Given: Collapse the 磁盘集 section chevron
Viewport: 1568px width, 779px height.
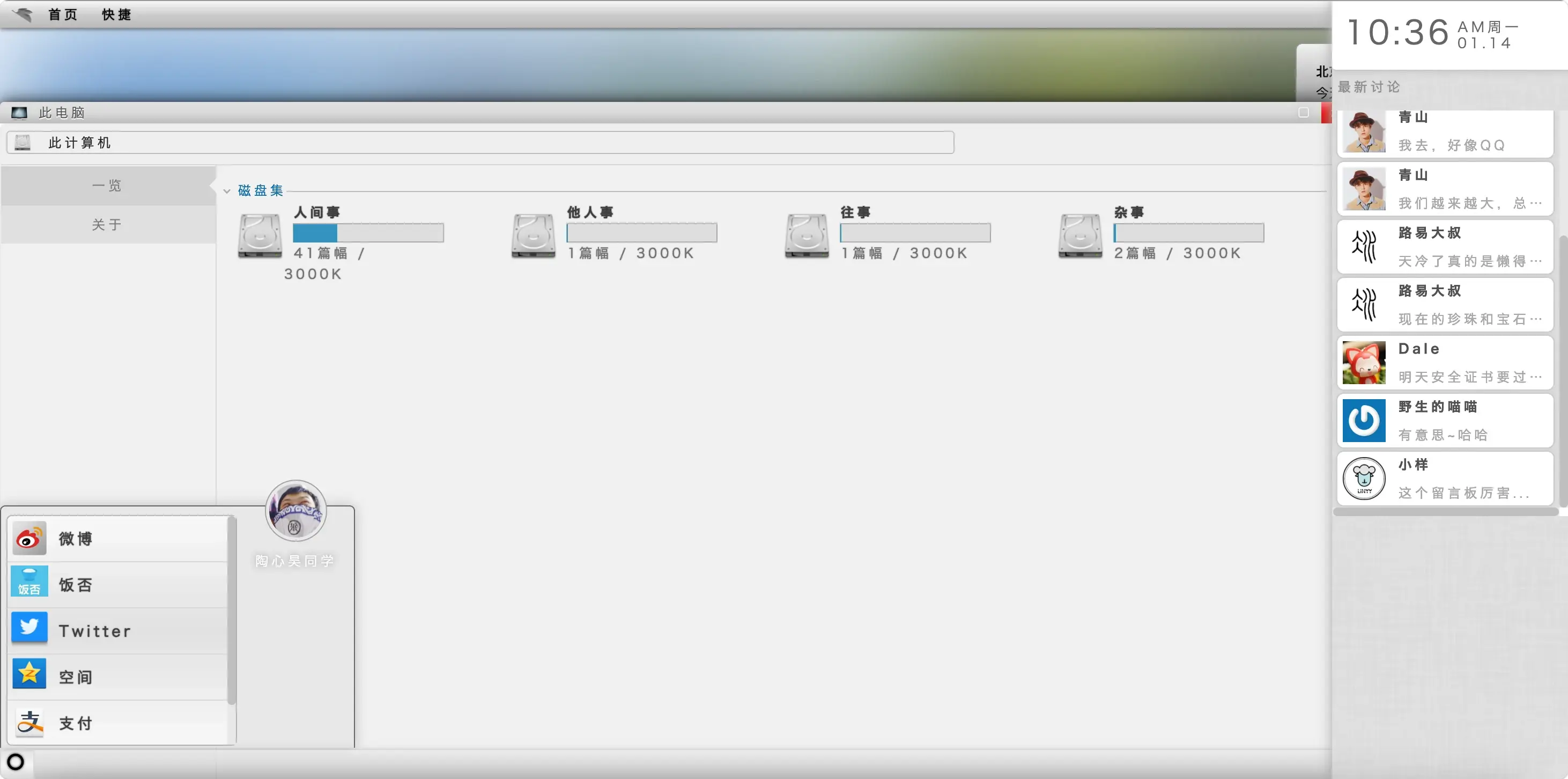Looking at the screenshot, I should click(226, 191).
